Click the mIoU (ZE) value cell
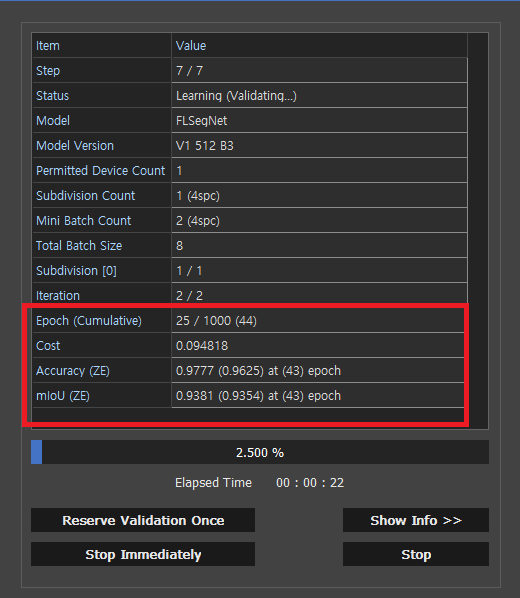Image resolution: width=520 pixels, height=598 pixels. pyautogui.click(x=319, y=395)
